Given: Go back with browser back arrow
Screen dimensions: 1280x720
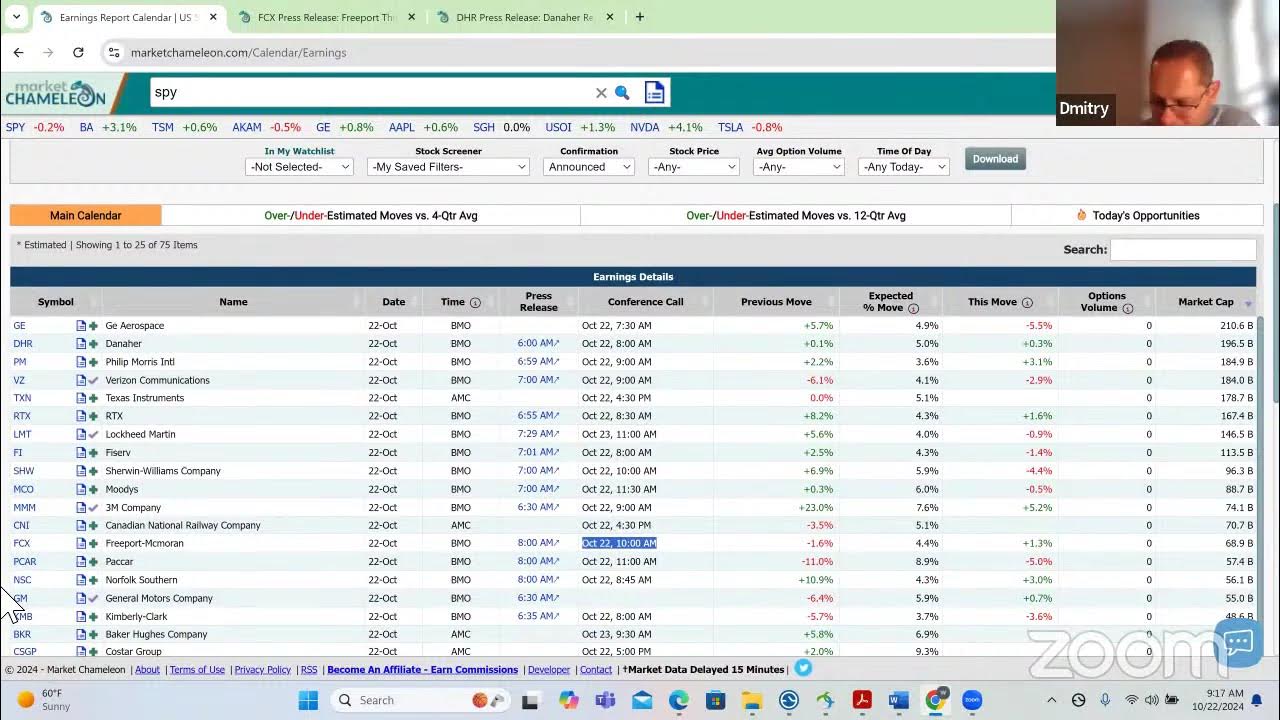Looking at the screenshot, I should [x=19, y=52].
